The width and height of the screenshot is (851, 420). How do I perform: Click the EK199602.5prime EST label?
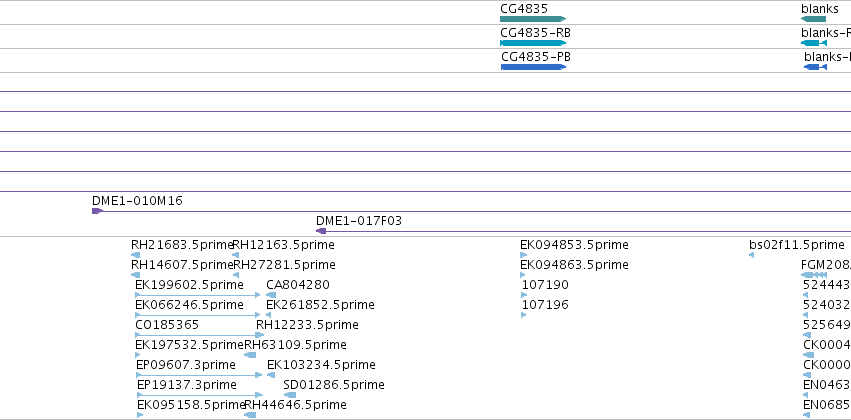click(x=189, y=285)
